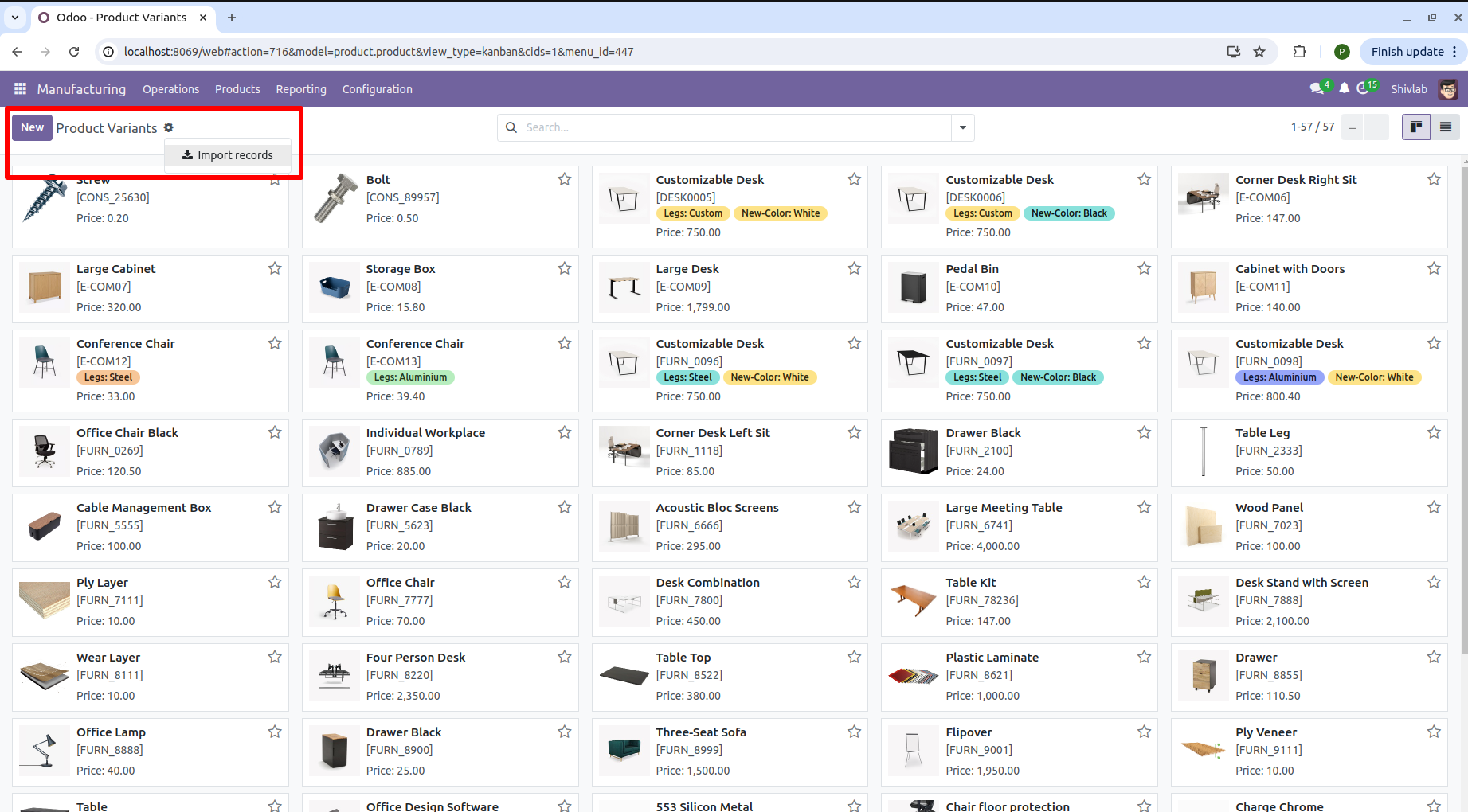Screen dimensions: 1468x812
Task: Open the Four Person Desk product
Action: [440, 677]
